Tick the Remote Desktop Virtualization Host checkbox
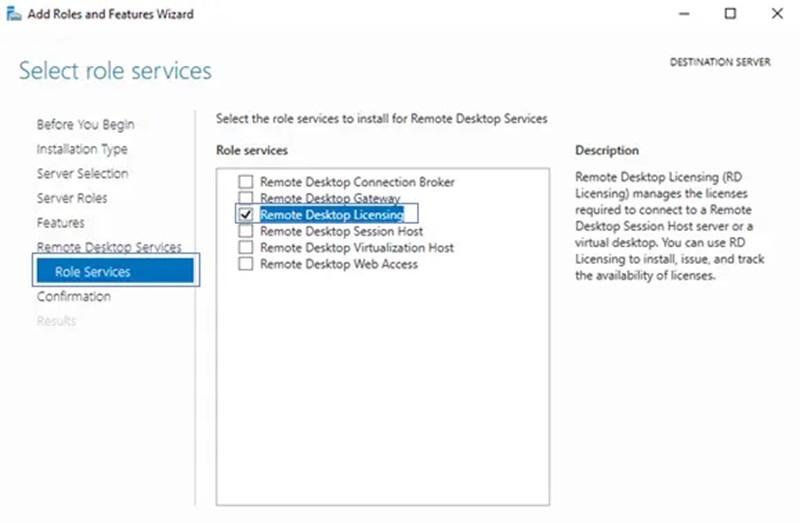 pos(245,247)
